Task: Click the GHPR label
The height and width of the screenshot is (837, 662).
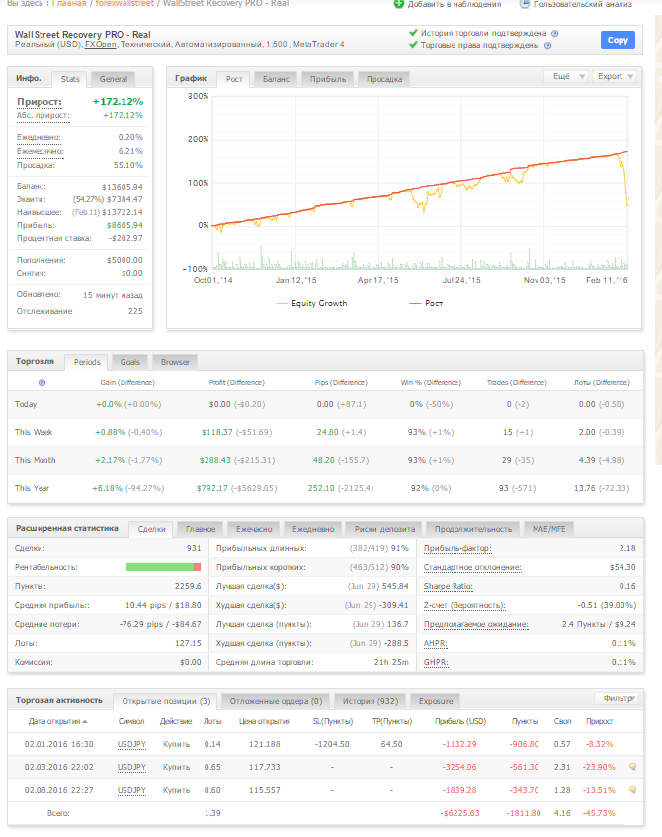Action: pyautogui.click(x=436, y=662)
